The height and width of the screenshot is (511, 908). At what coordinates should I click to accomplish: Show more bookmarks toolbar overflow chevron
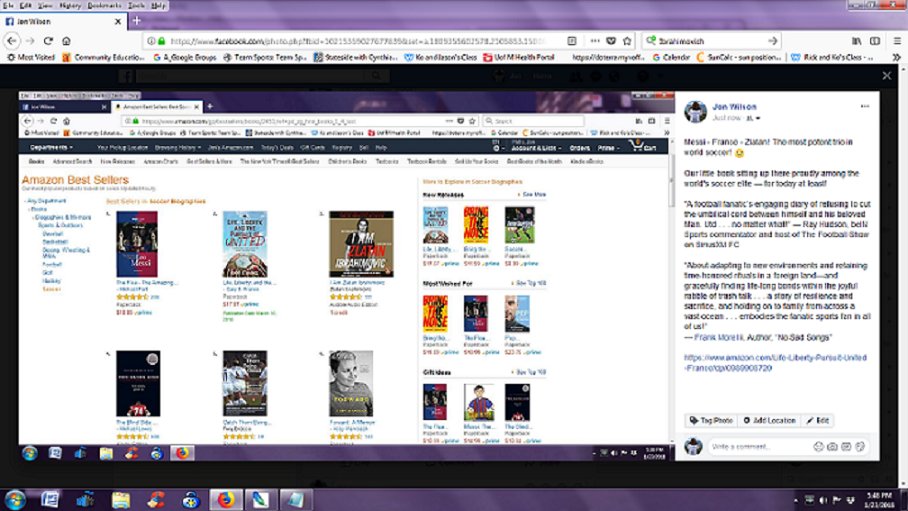tap(896, 57)
